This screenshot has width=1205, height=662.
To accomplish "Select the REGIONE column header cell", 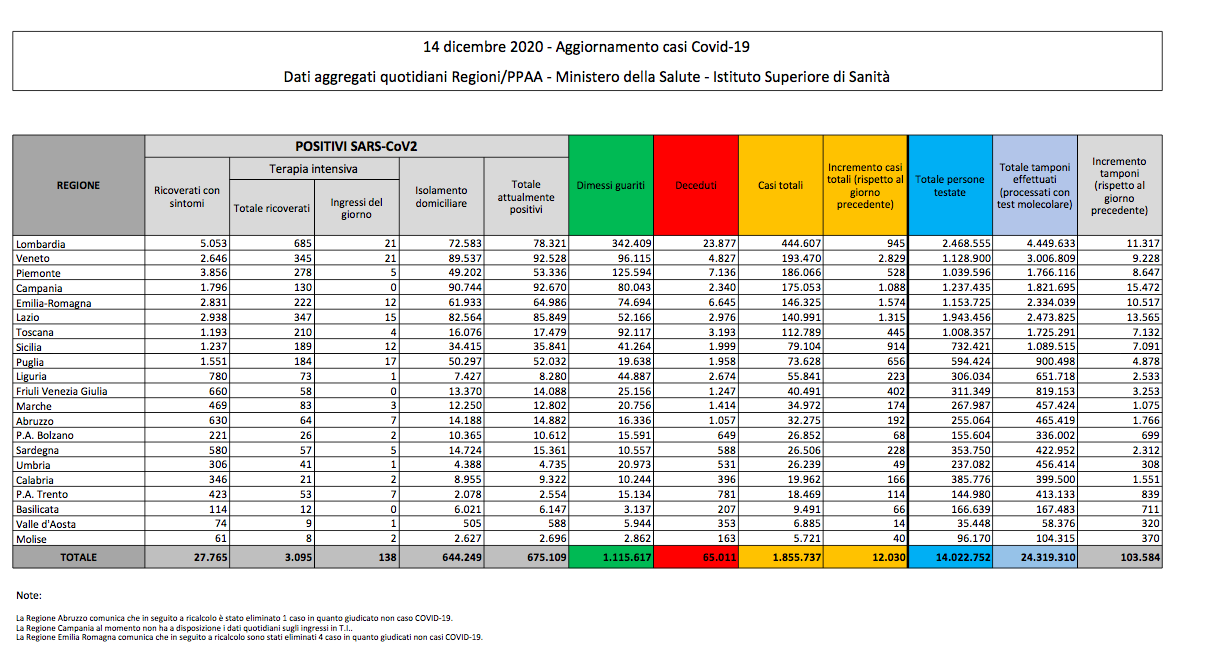I will (x=78, y=186).
